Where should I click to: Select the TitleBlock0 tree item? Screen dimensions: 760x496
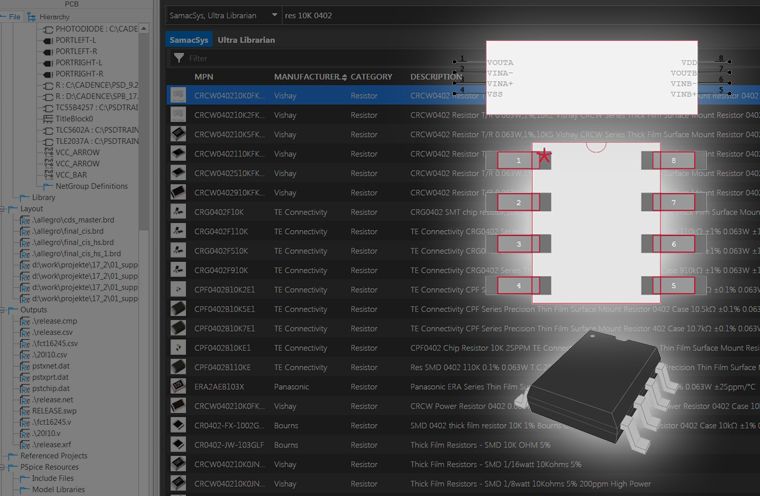pos(74,119)
